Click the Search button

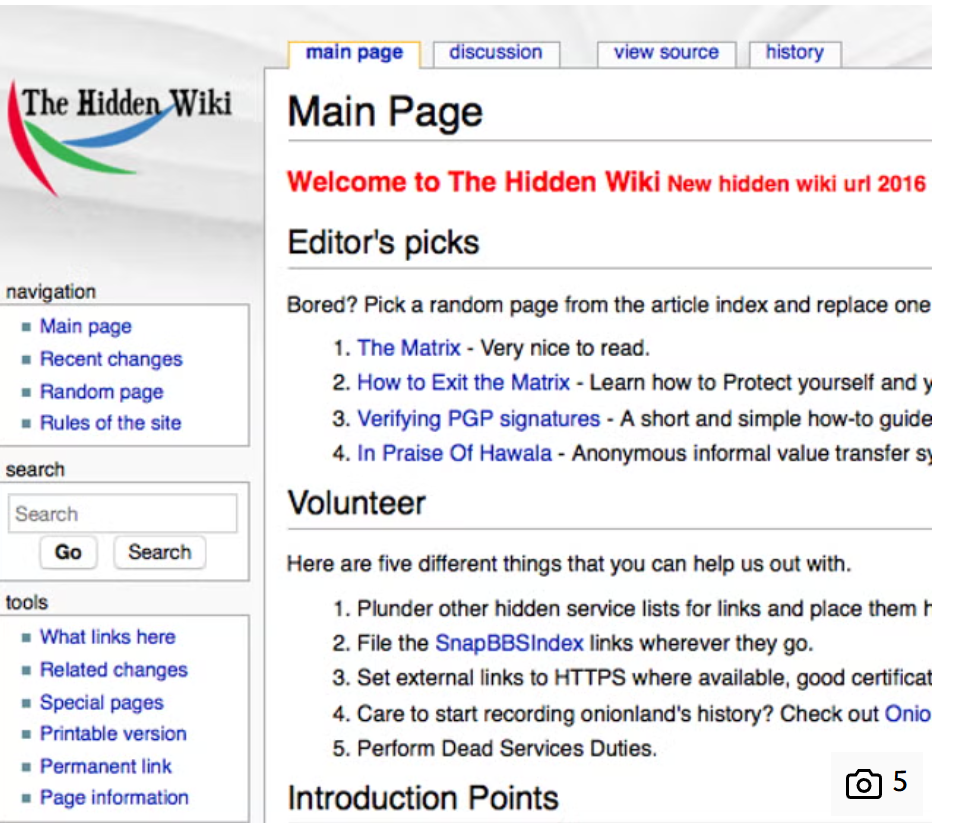[160, 552]
